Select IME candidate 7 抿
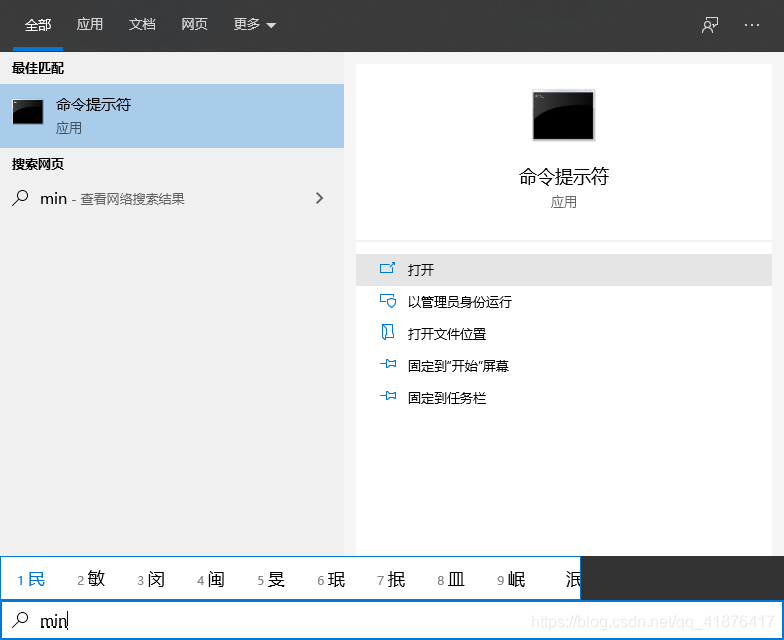The image size is (784, 640). point(391,580)
